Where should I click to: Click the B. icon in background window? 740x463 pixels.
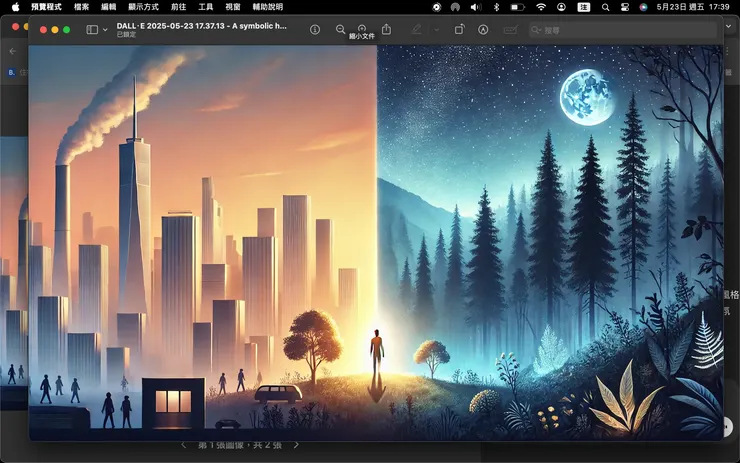(x=11, y=72)
